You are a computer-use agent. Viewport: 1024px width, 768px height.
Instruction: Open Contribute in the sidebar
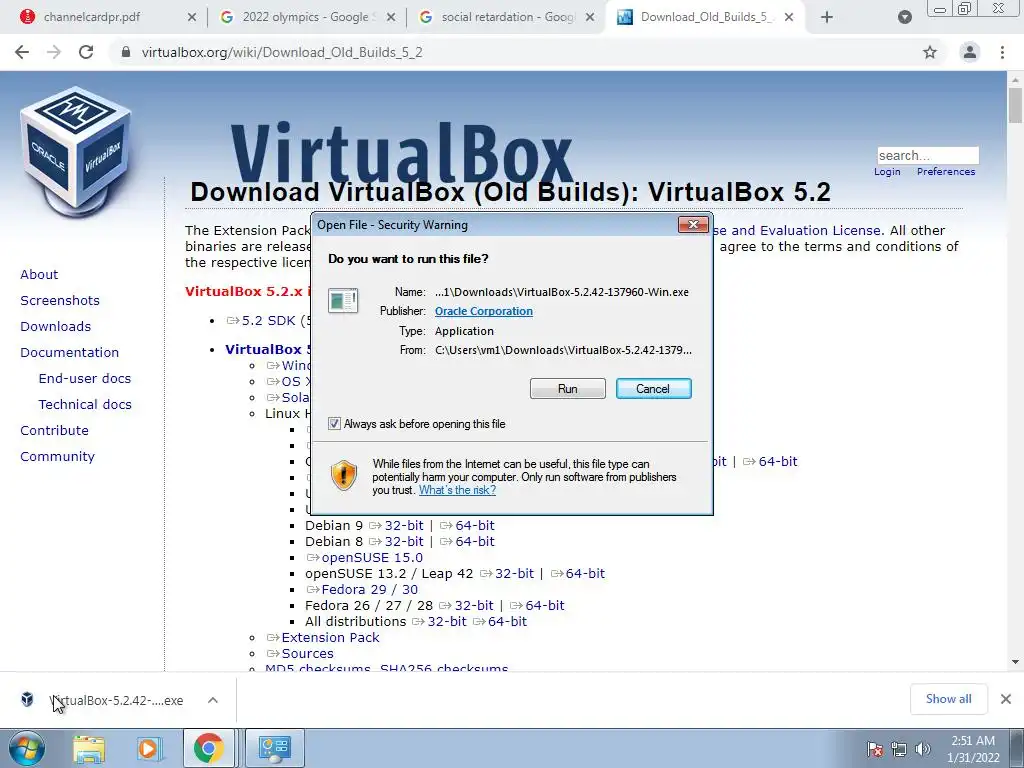coord(54,431)
